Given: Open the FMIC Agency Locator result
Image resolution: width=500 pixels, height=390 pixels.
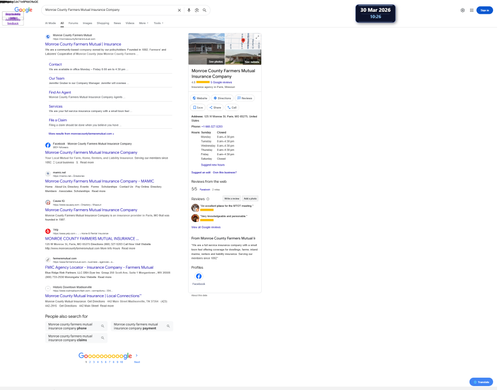Looking at the screenshot, I should tap(99, 267).
